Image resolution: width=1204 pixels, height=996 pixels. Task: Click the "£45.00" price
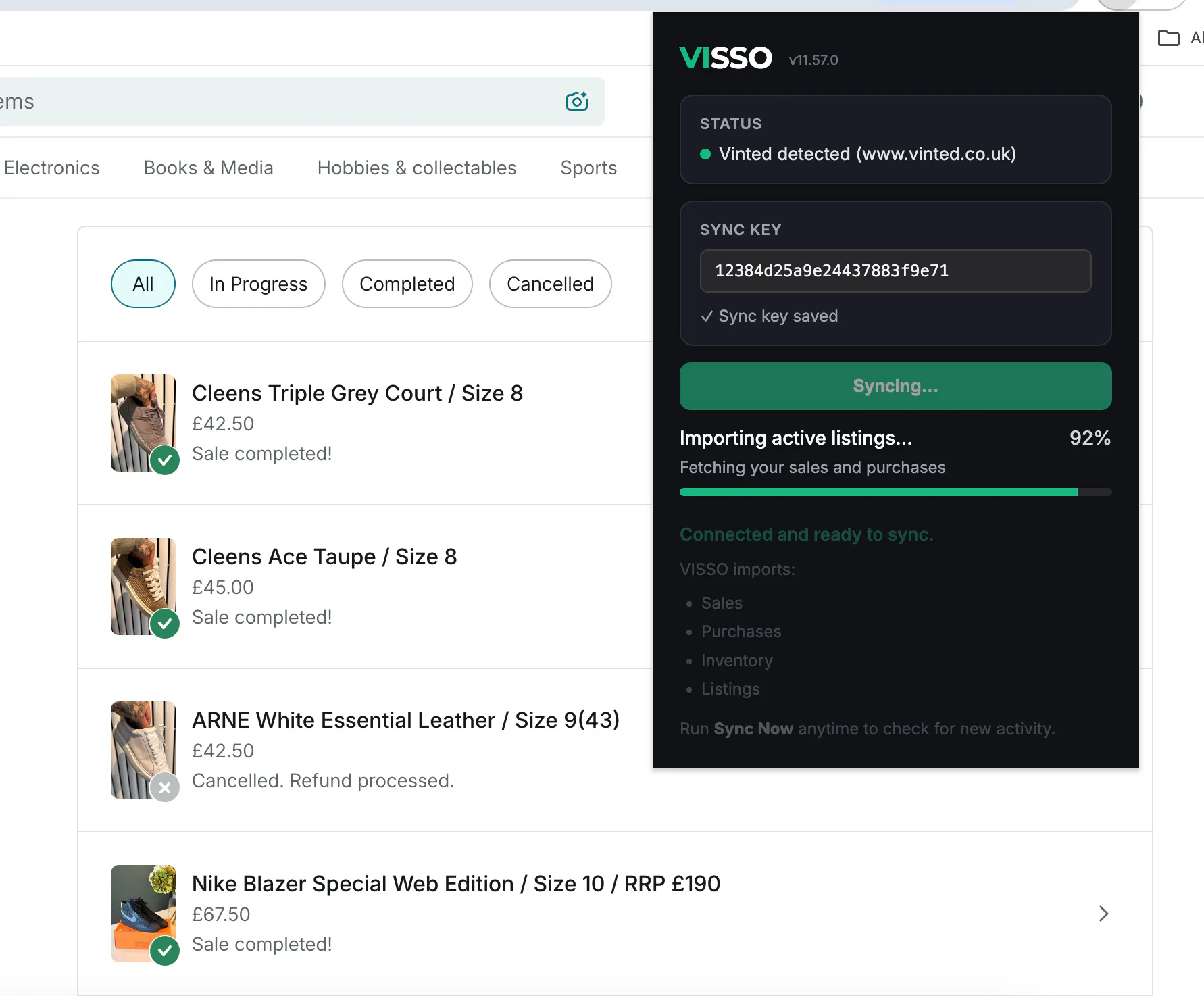[x=223, y=587]
